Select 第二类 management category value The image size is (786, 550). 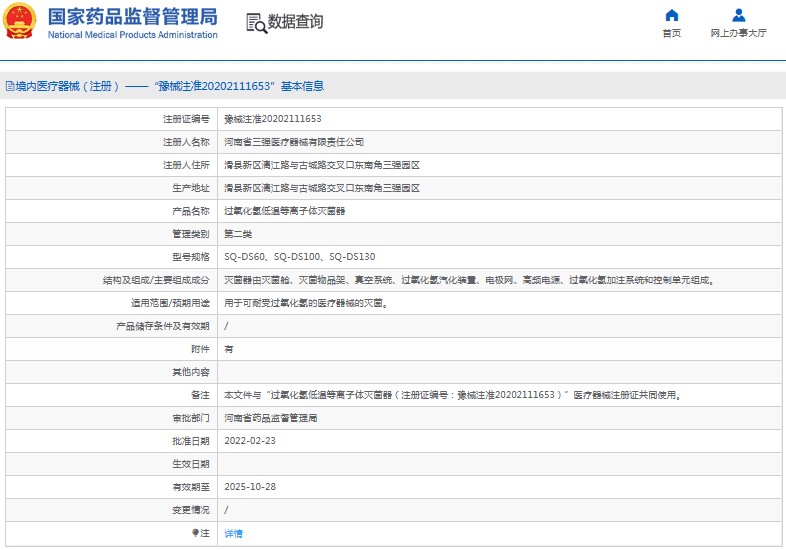[238, 234]
